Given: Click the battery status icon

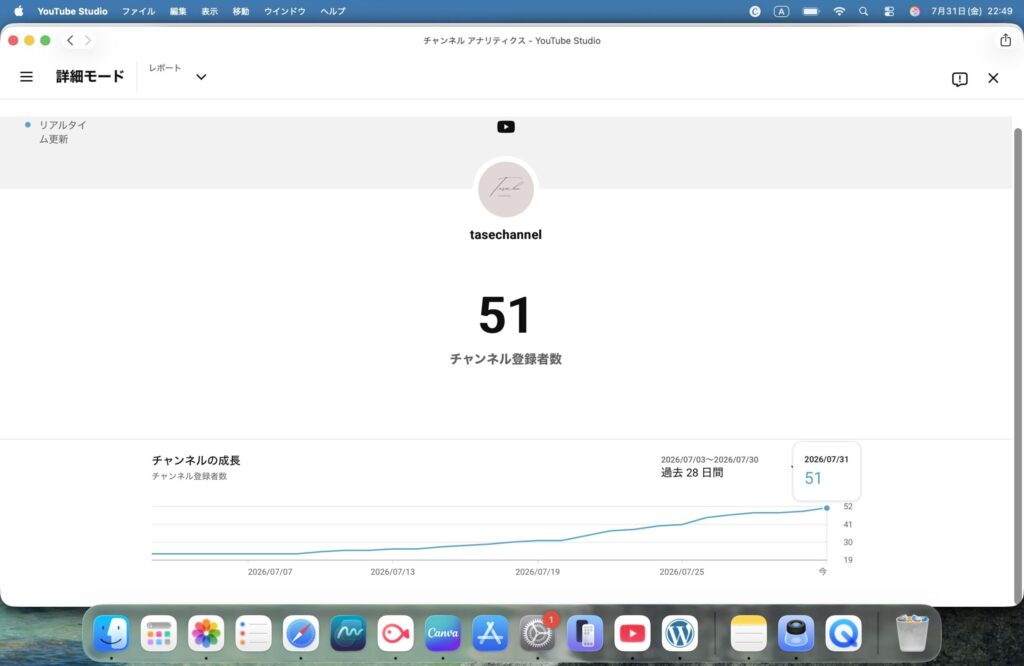Looking at the screenshot, I should tap(811, 11).
